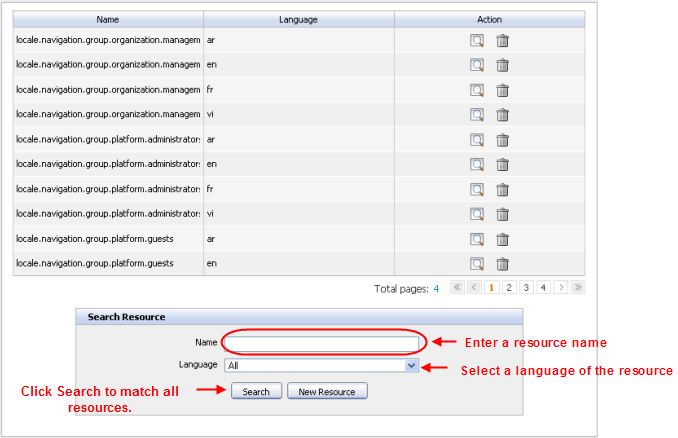678x438 pixels.
Task: Focus the resource Name input field
Action: pyautogui.click(x=321, y=343)
